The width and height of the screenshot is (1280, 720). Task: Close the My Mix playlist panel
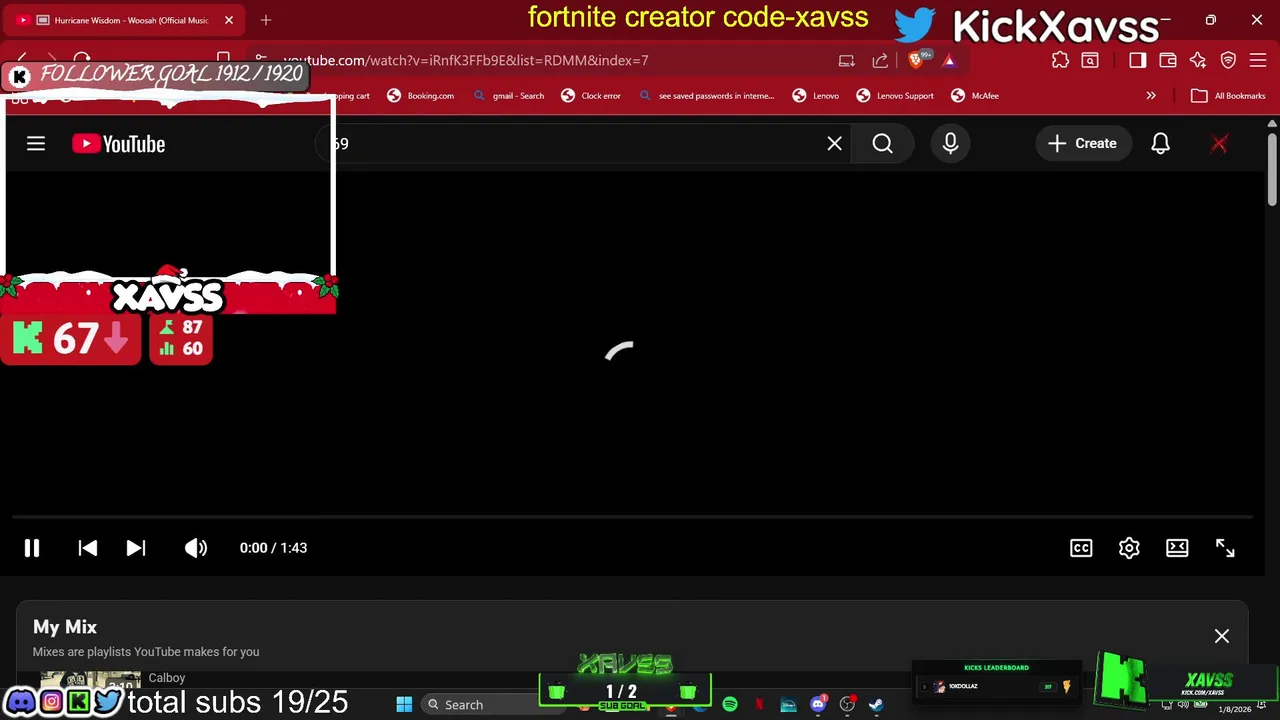tap(1222, 636)
